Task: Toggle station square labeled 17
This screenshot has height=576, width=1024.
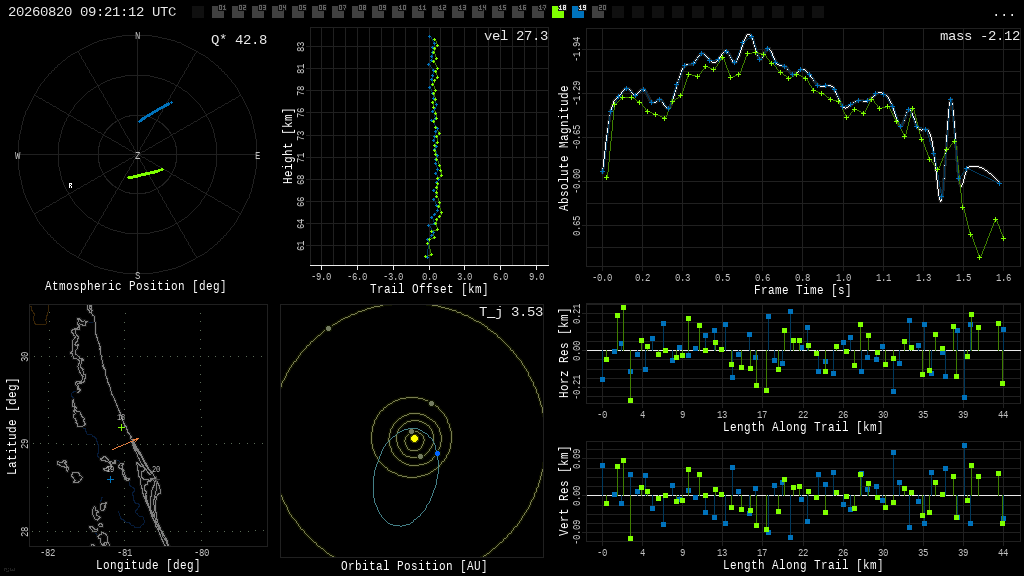Action: pyautogui.click(x=538, y=12)
